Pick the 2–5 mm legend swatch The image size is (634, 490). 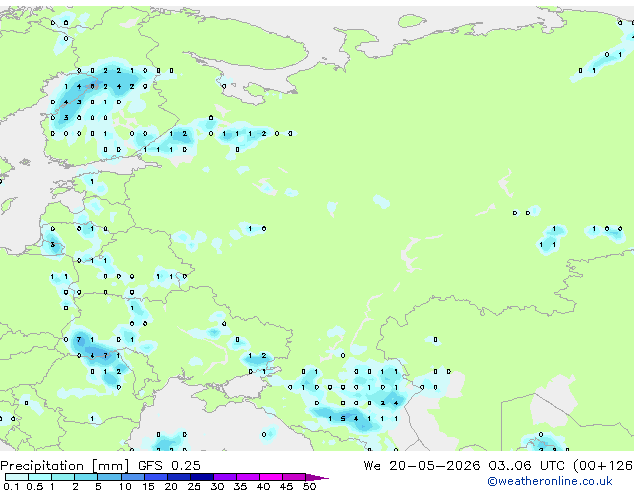click(86, 477)
